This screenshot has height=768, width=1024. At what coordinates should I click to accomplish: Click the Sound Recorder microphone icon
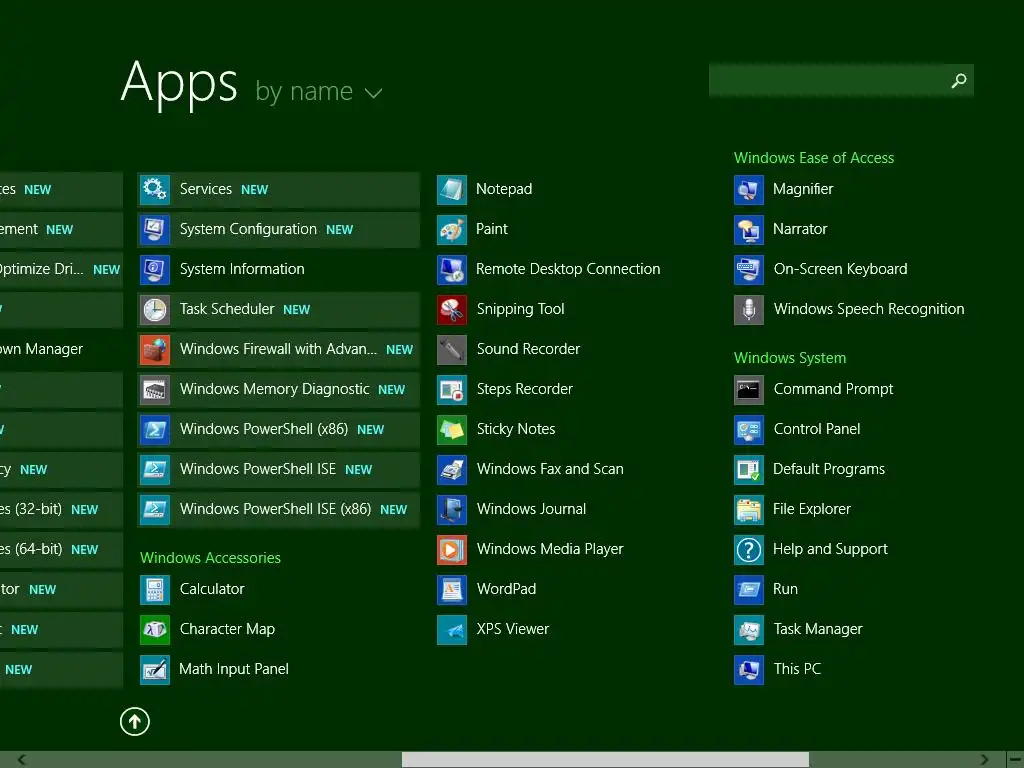[452, 349]
